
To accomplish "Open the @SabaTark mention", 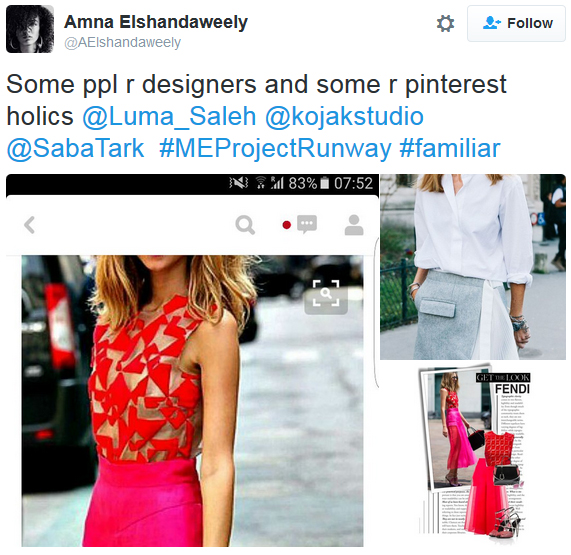I will (x=75, y=148).
